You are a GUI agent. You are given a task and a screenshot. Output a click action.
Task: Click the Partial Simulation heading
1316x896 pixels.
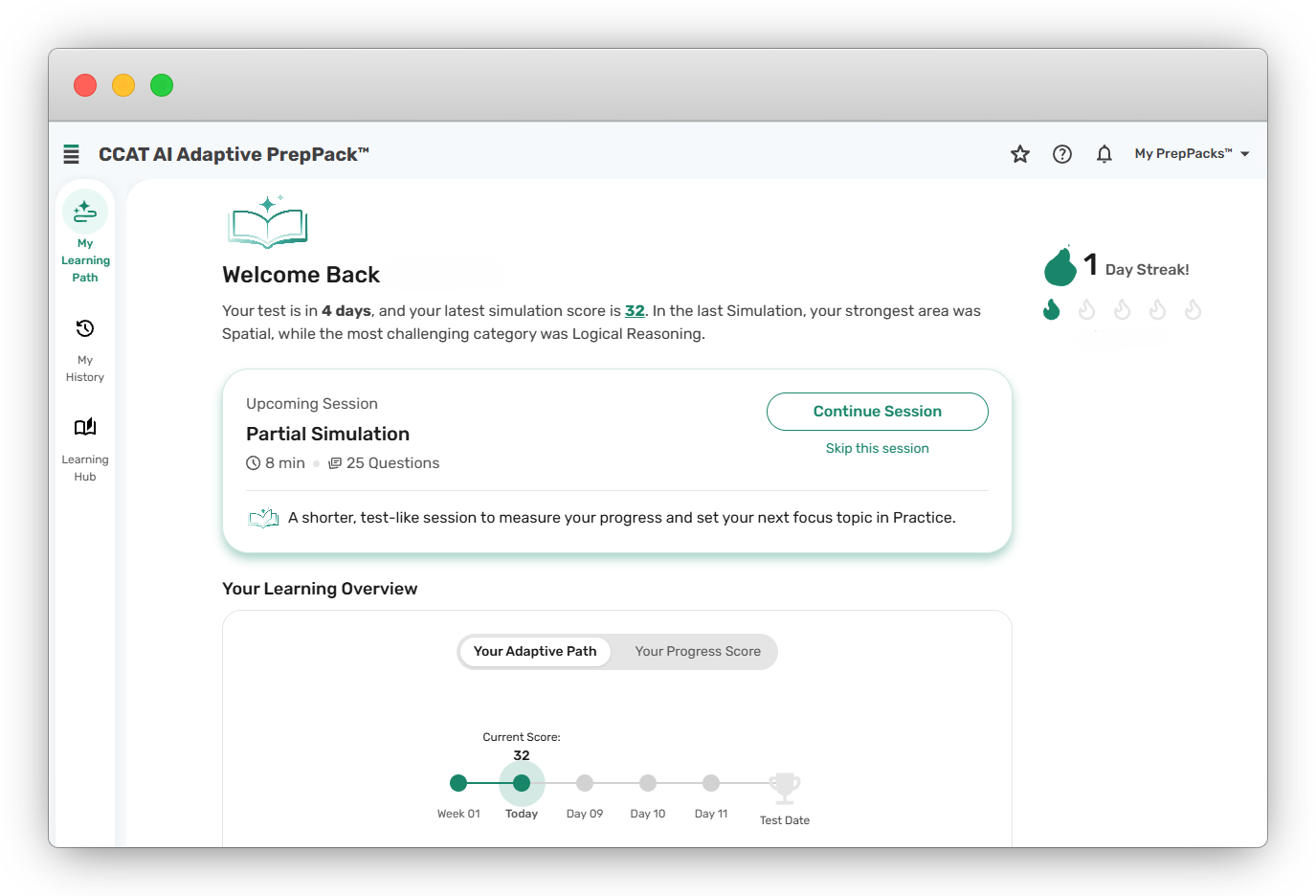(327, 435)
